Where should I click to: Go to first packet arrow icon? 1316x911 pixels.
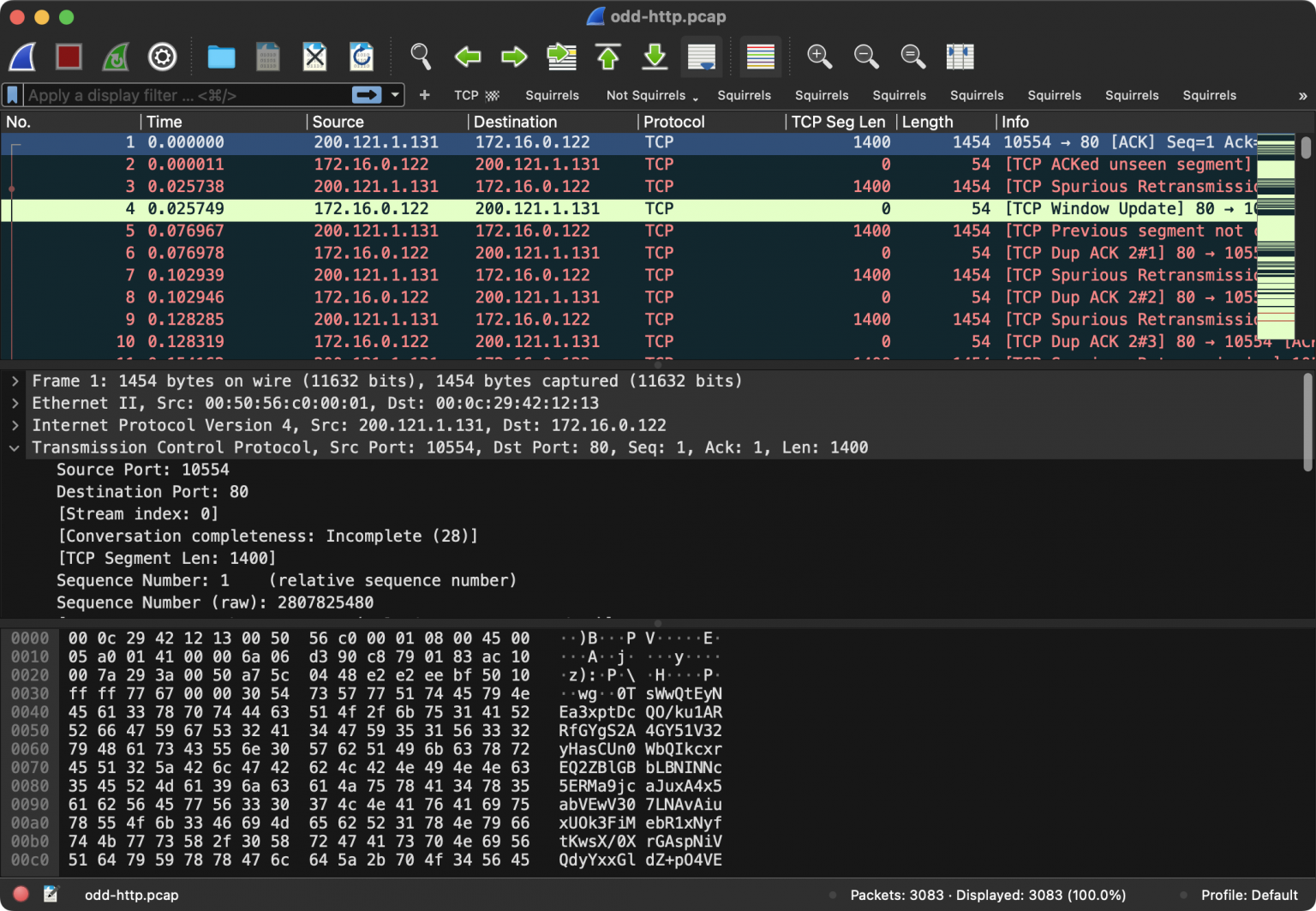608,57
